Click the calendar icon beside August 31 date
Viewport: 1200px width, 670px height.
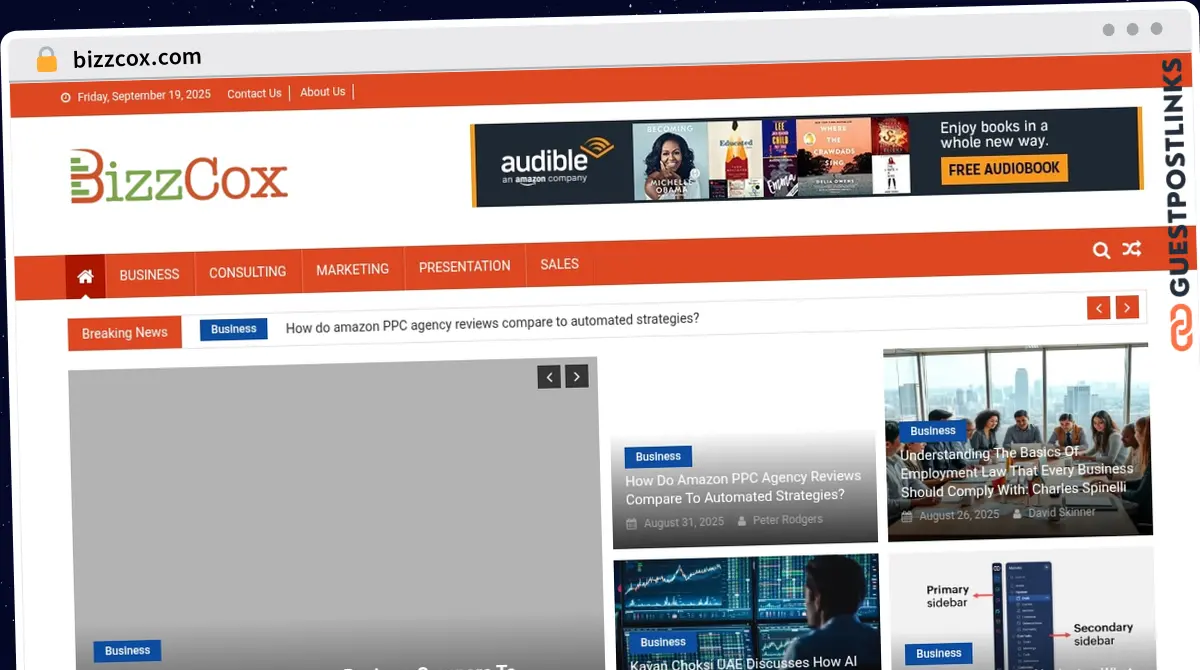(635, 522)
